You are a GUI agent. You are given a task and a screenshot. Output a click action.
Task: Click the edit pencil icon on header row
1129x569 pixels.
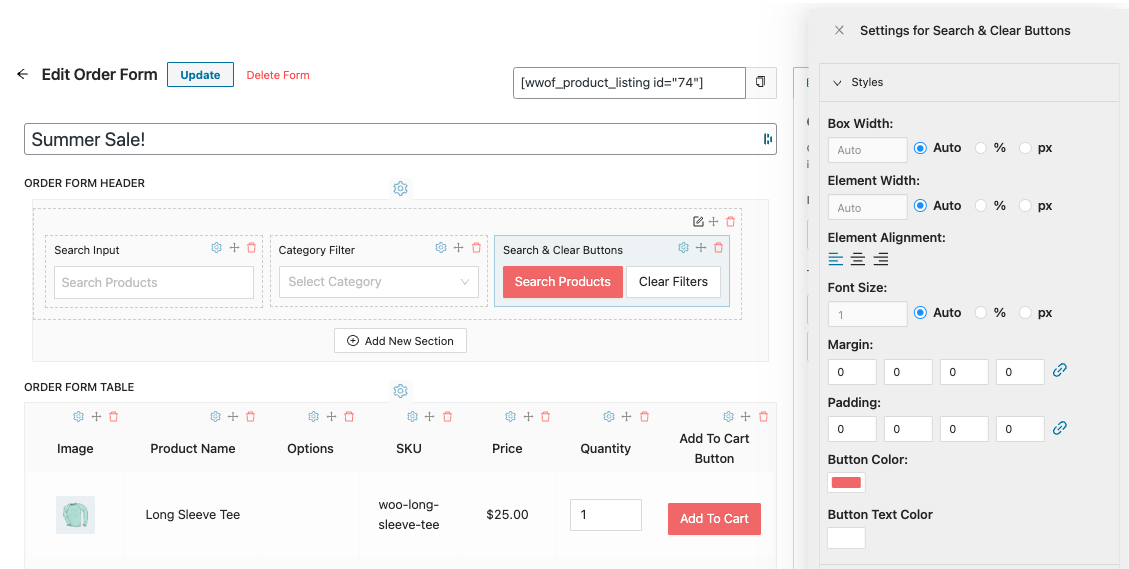[698, 222]
